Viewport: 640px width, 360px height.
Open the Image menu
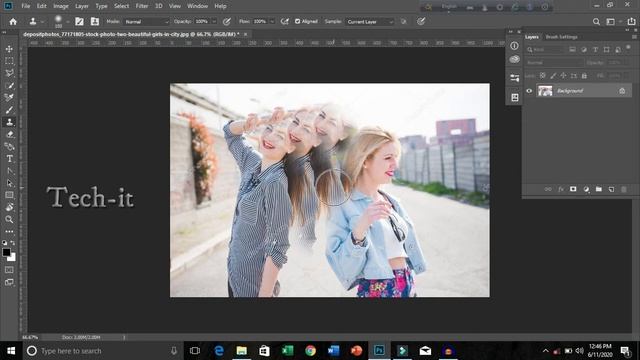61,6
